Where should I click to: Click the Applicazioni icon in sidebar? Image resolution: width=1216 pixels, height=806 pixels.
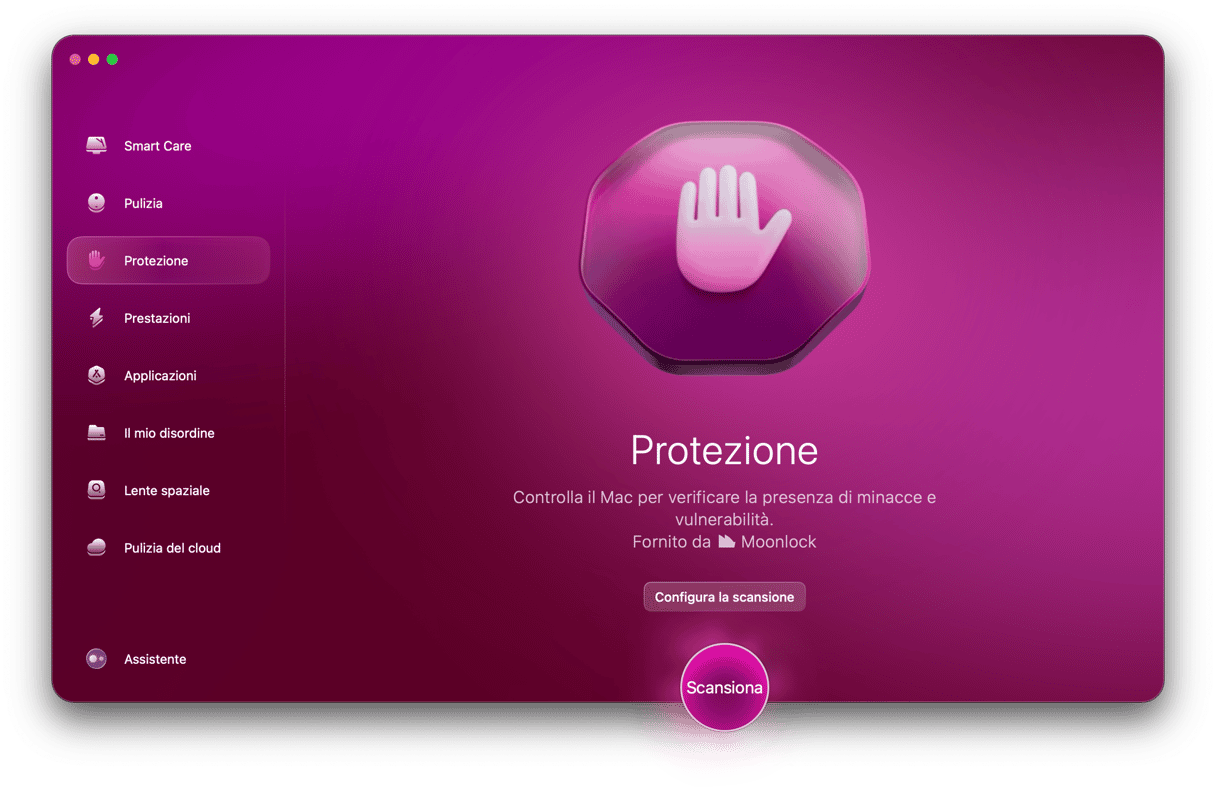pyautogui.click(x=96, y=375)
